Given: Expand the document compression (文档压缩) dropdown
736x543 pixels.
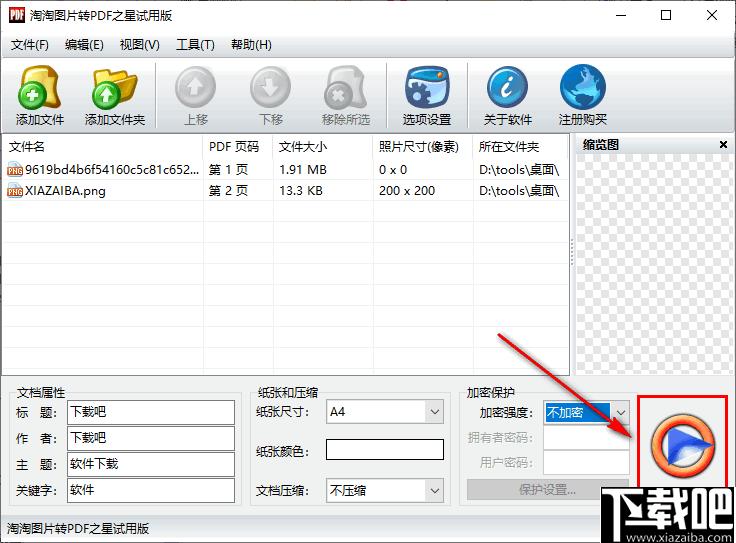Looking at the screenshot, I should [435, 491].
